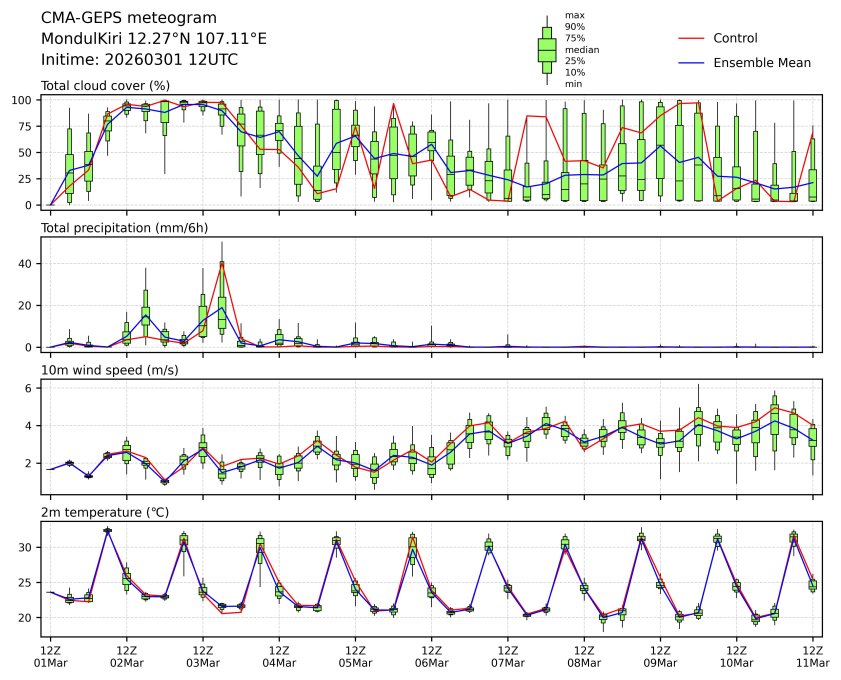The width and height of the screenshot is (841, 680).
Task: Click the 12Z 11Mar time axis label
Action: point(811,655)
